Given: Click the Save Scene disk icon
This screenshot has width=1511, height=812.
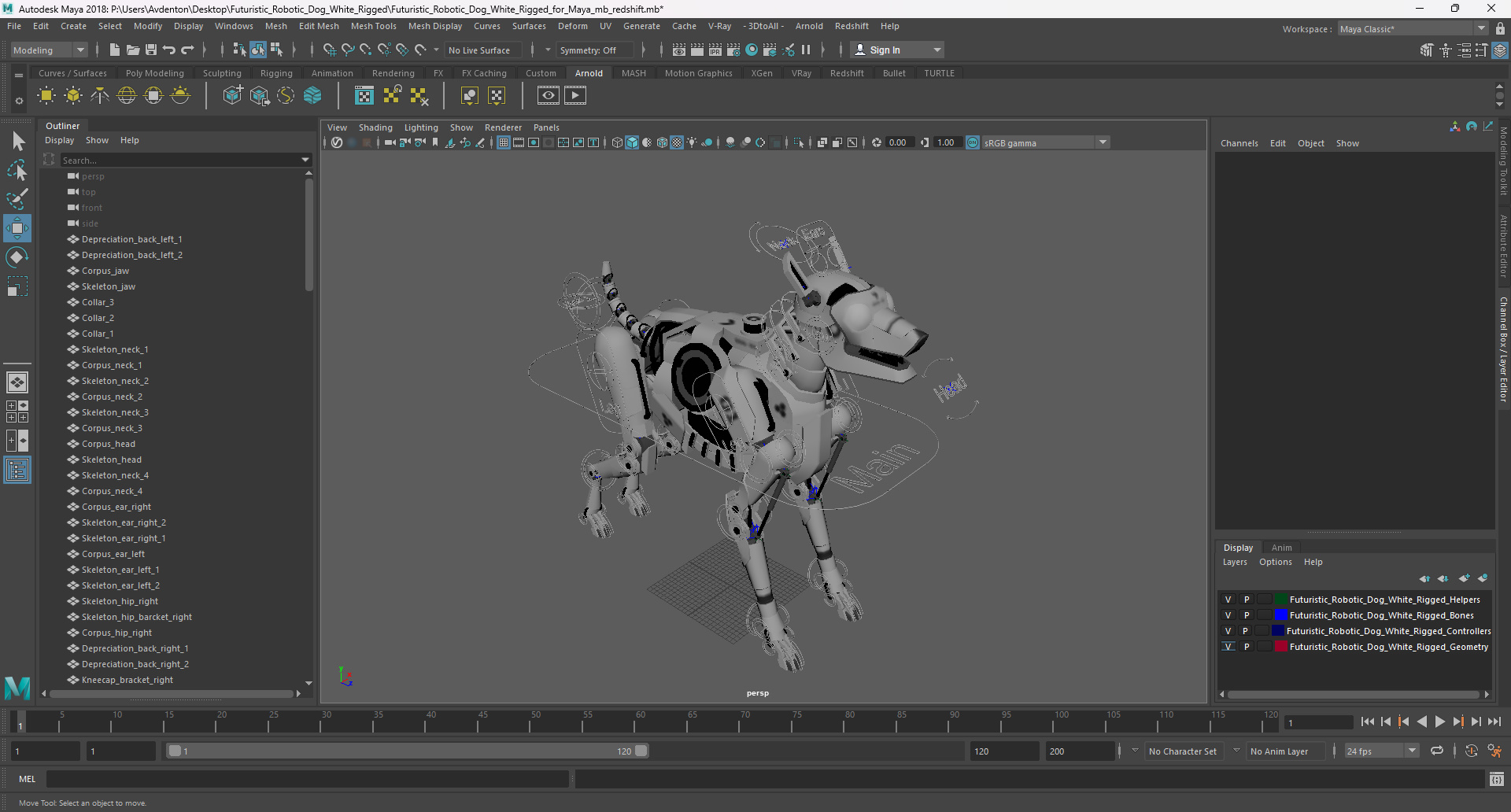Looking at the screenshot, I should 151,50.
